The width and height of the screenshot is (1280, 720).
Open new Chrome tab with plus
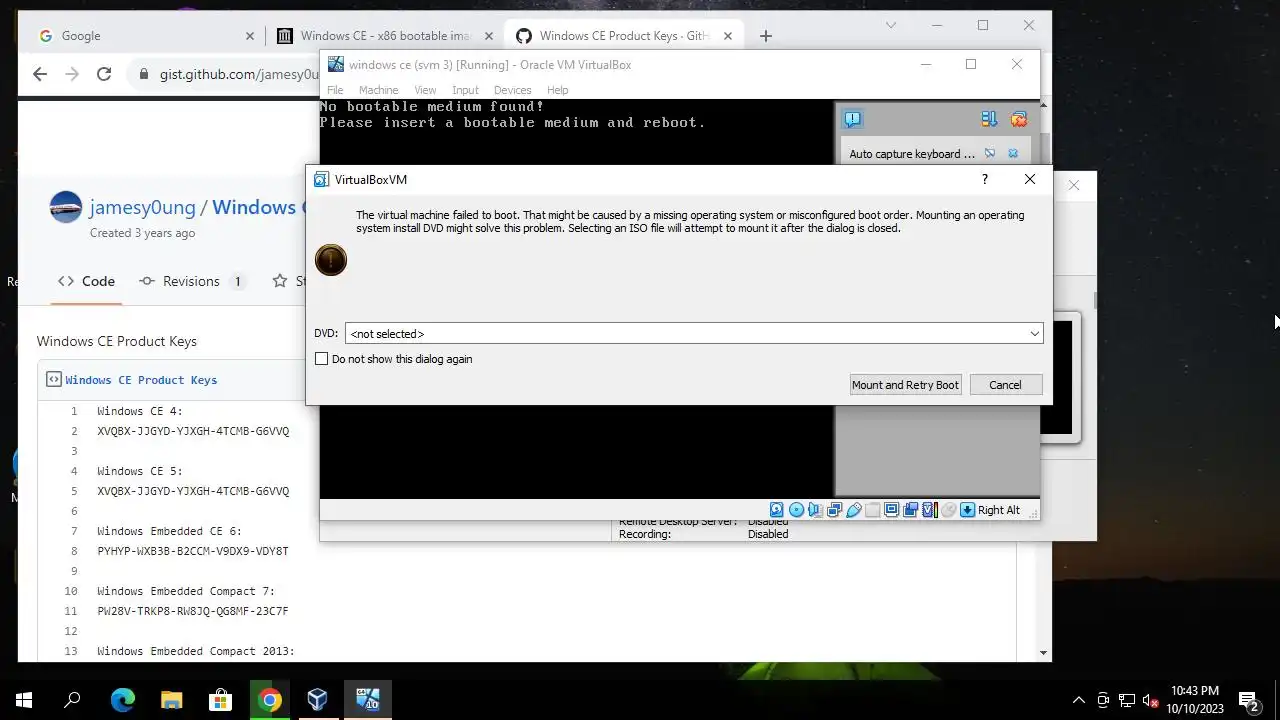pos(765,36)
